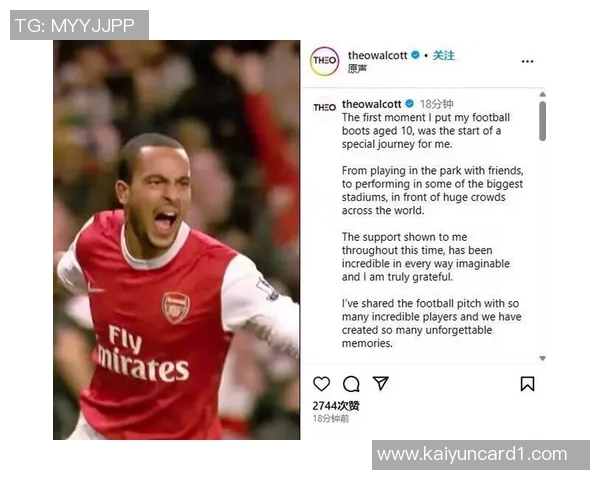The image size is (600, 480).
Task: Click the Arsenal celebration video thumbnail
Action: point(176,240)
